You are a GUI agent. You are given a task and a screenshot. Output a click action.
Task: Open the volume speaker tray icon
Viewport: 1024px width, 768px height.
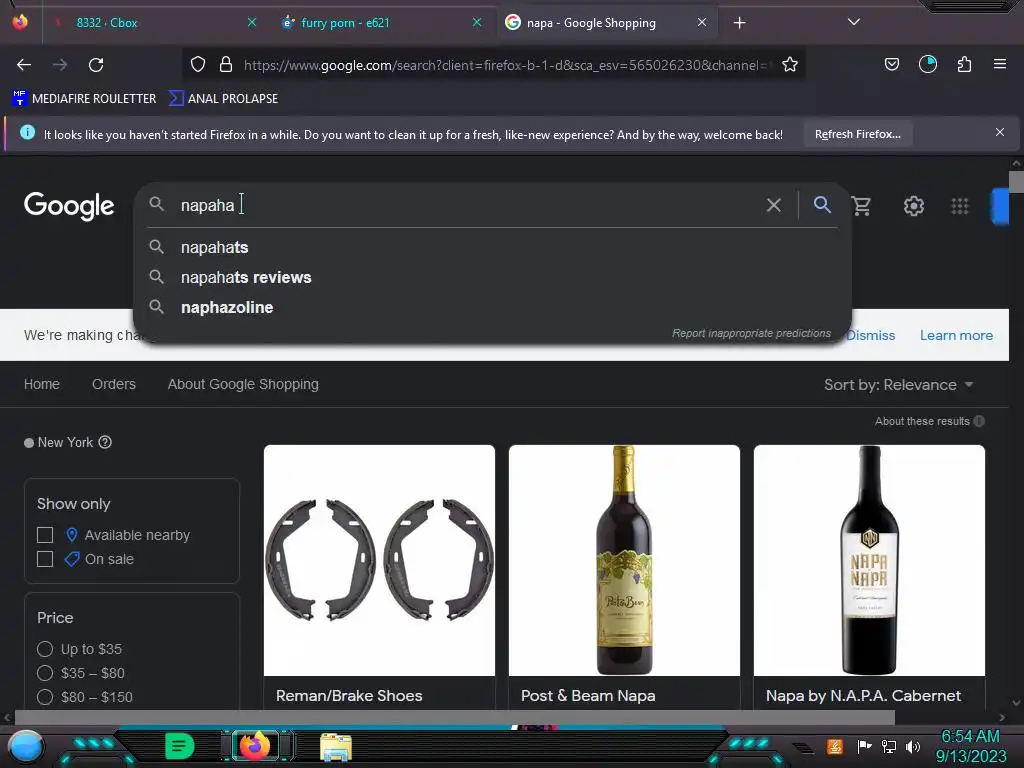(x=913, y=746)
